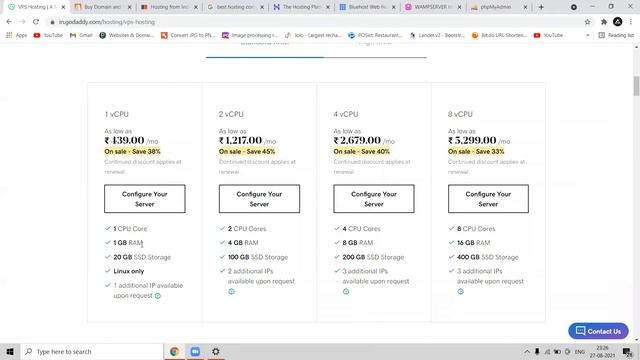640x360 pixels.
Task: Close the VPS Hosting tab
Action: coord(63,7)
